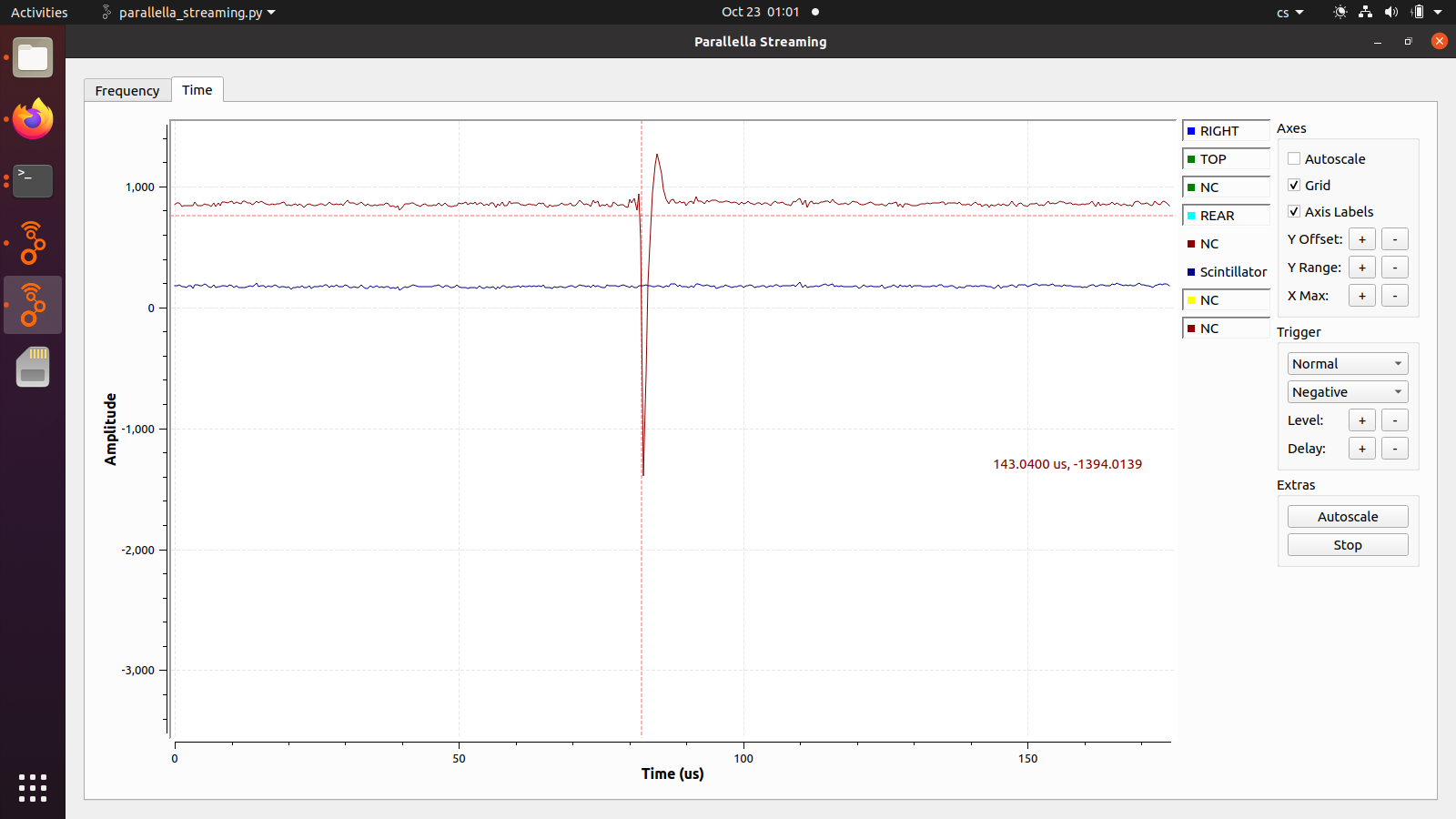Image resolution: width=1456 pixels, height=819 pixels.
Task: Decrease trigger Delay with minus
Action: pyautogui.click(x=1395, y=449)
